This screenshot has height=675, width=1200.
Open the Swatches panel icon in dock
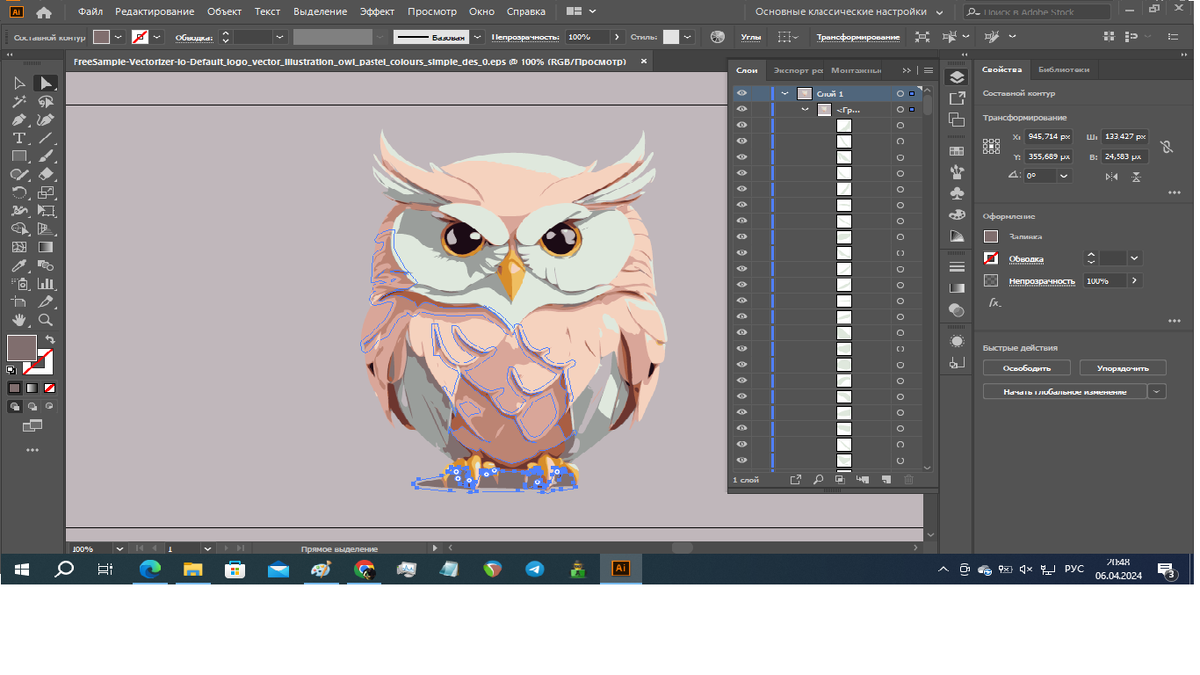(957, 151)
